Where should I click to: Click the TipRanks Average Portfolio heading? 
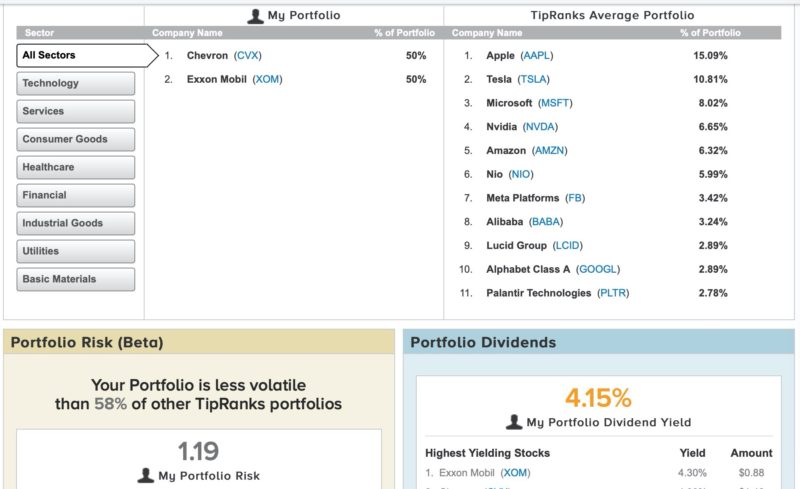[612, 15]
